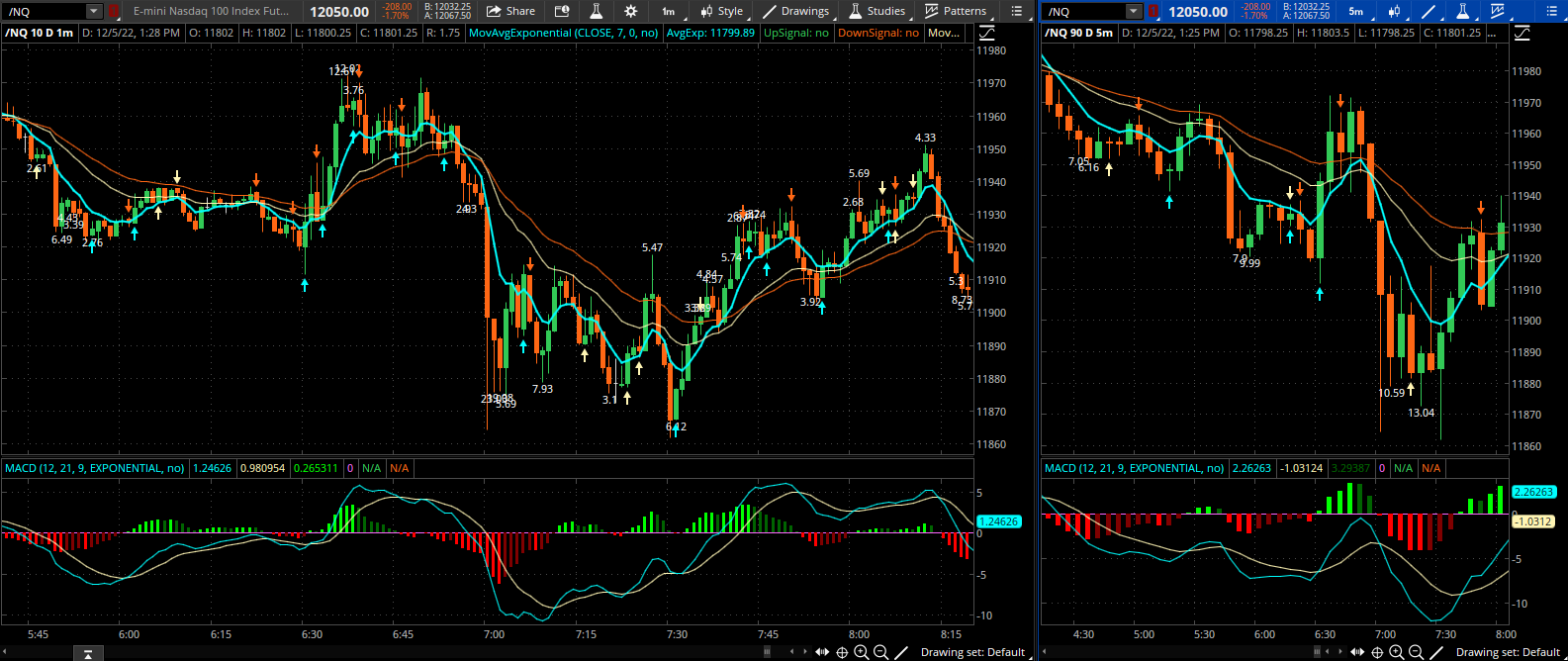Click the /NQ symbol field in left chart
This screenshot has width=1568, height=661.
45,11
